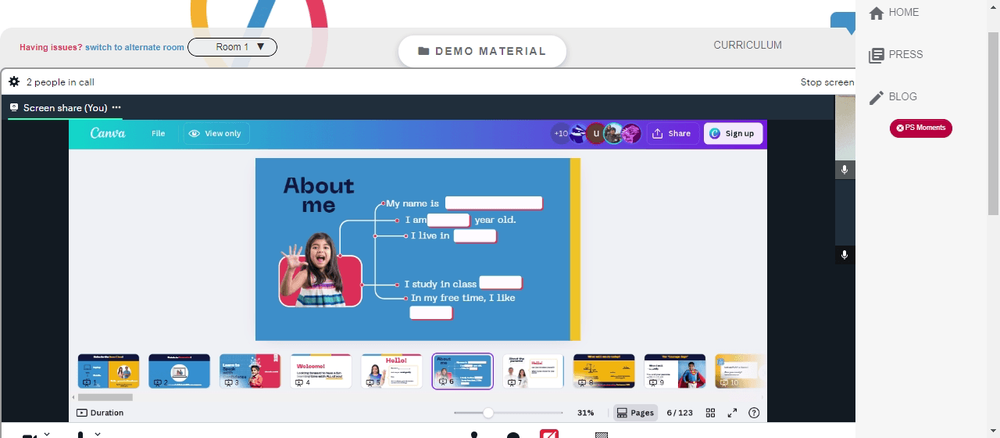Select the About me slide thumbnail 6

tap(462, 371)
